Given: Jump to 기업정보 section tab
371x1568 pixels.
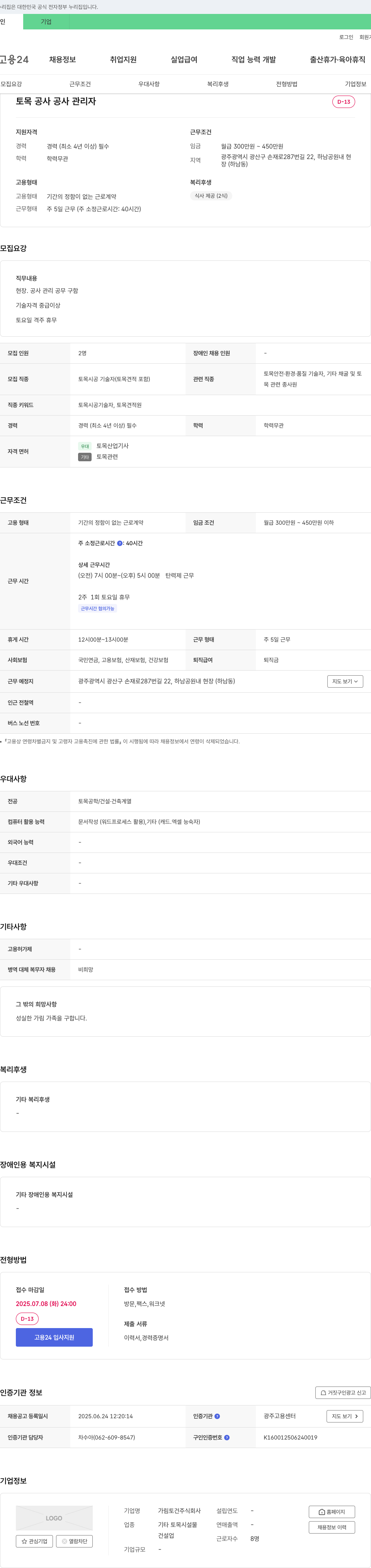Looking at the screenshot, I should click(x=356, y=84).
